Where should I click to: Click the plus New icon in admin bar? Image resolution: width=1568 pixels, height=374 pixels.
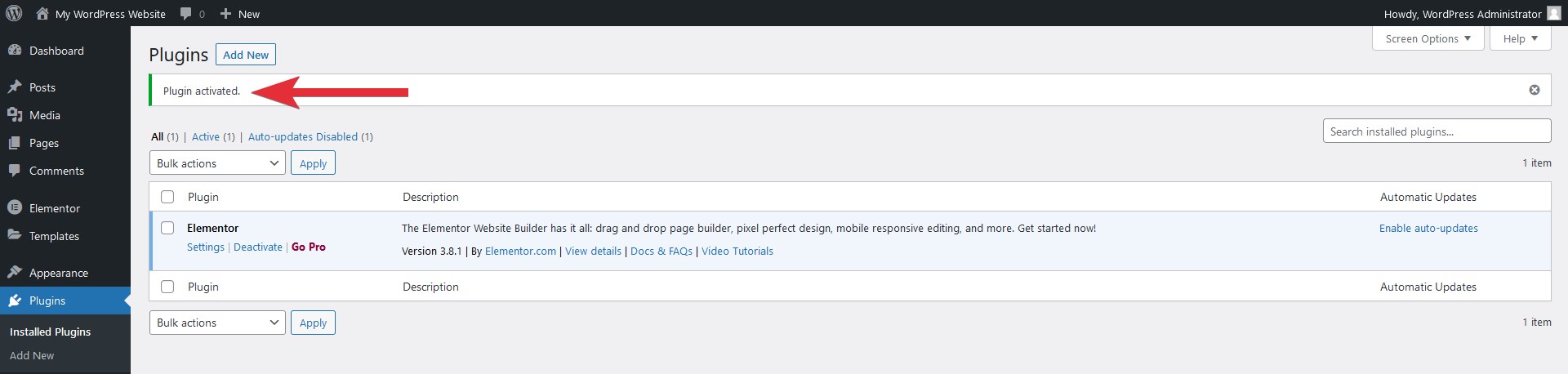click(x=226, y=14)
